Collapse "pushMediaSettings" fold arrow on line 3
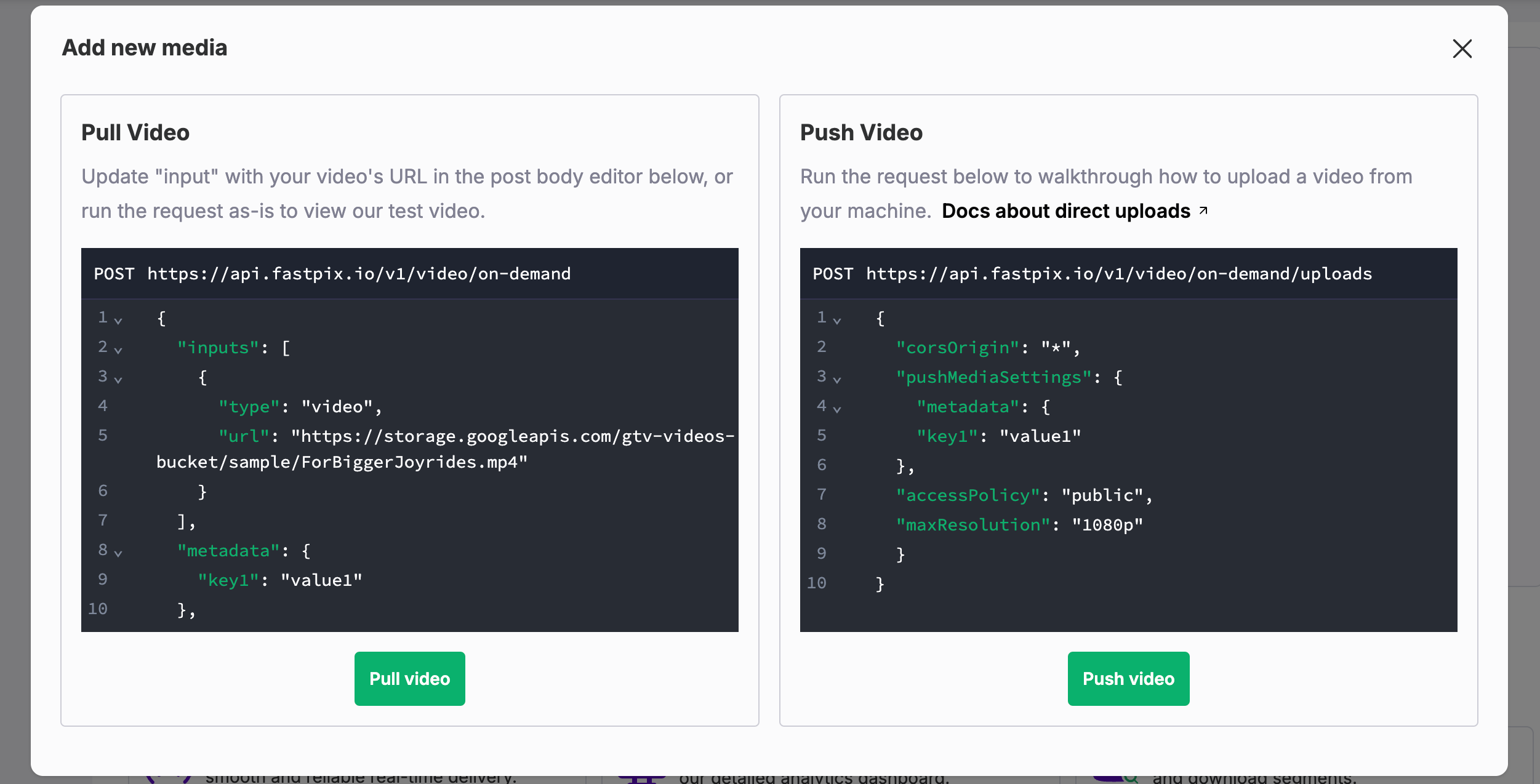Screen dimensions: 1540x784 [x=837, y=380]
